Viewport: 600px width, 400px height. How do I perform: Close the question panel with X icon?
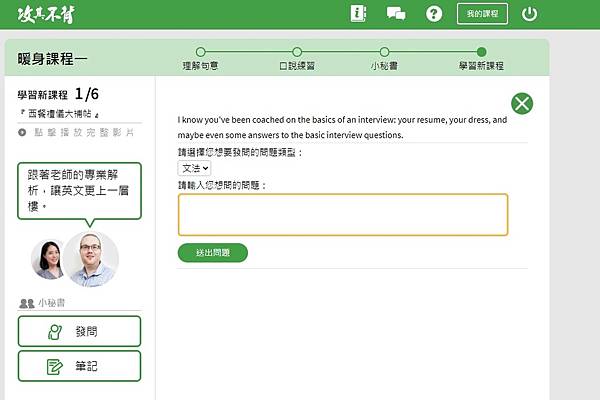click(x=522, y=103)
